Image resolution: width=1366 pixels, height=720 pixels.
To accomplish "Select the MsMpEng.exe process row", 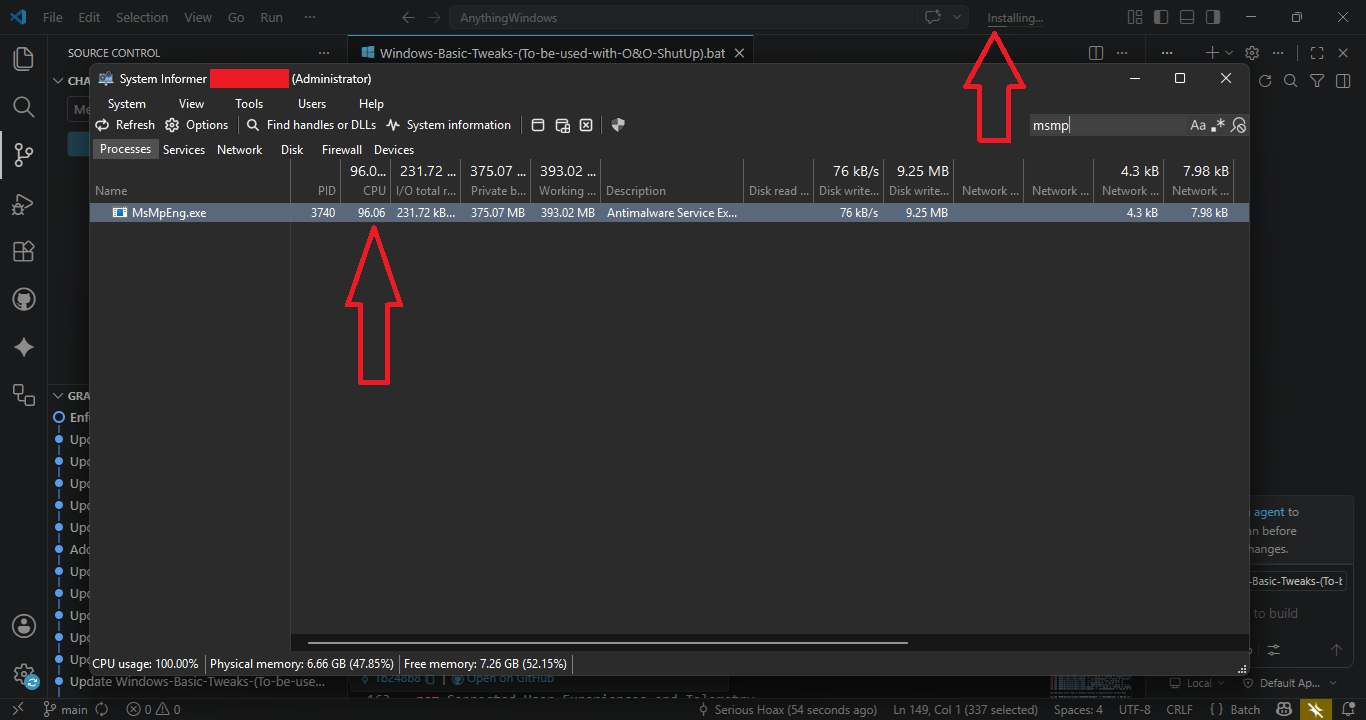I will click(x=669, y=213).
